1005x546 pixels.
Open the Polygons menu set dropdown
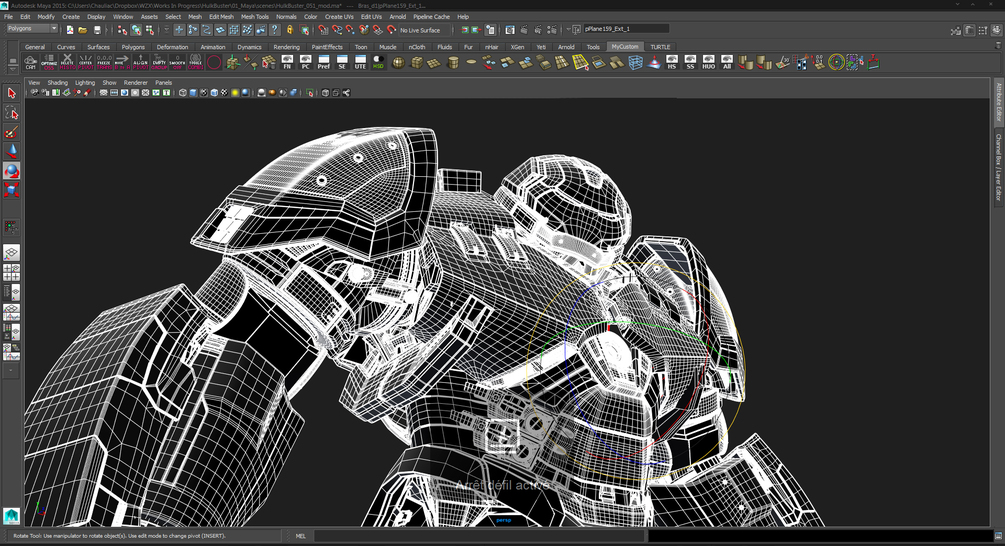[x=32, y=29]
